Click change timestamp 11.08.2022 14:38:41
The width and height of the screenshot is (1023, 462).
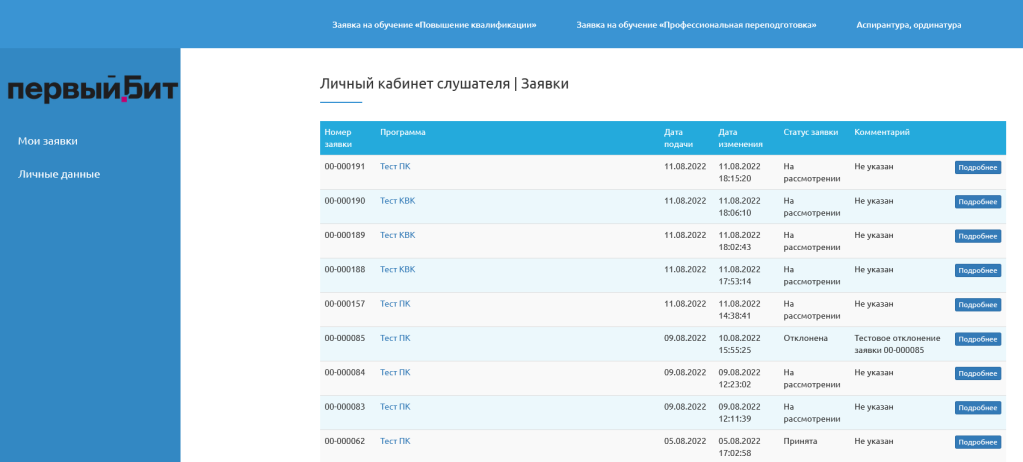739,309
